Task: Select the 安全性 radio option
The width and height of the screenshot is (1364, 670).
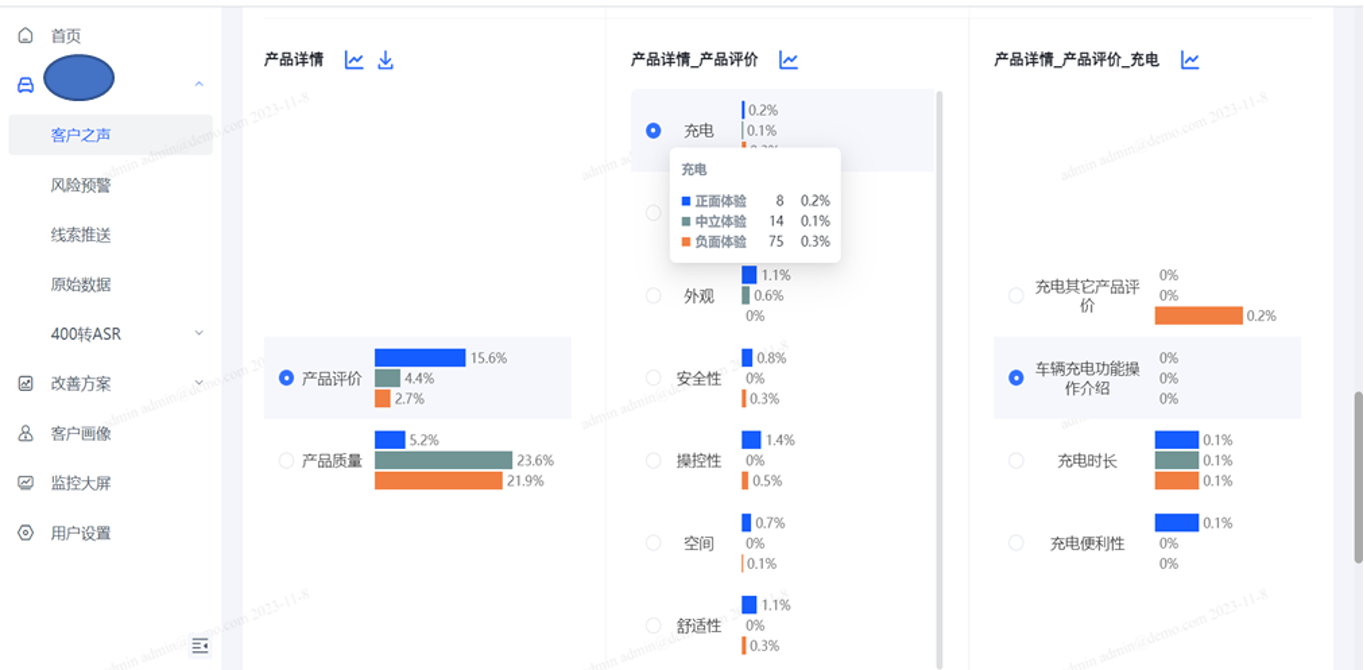Action: coord(653,378)
